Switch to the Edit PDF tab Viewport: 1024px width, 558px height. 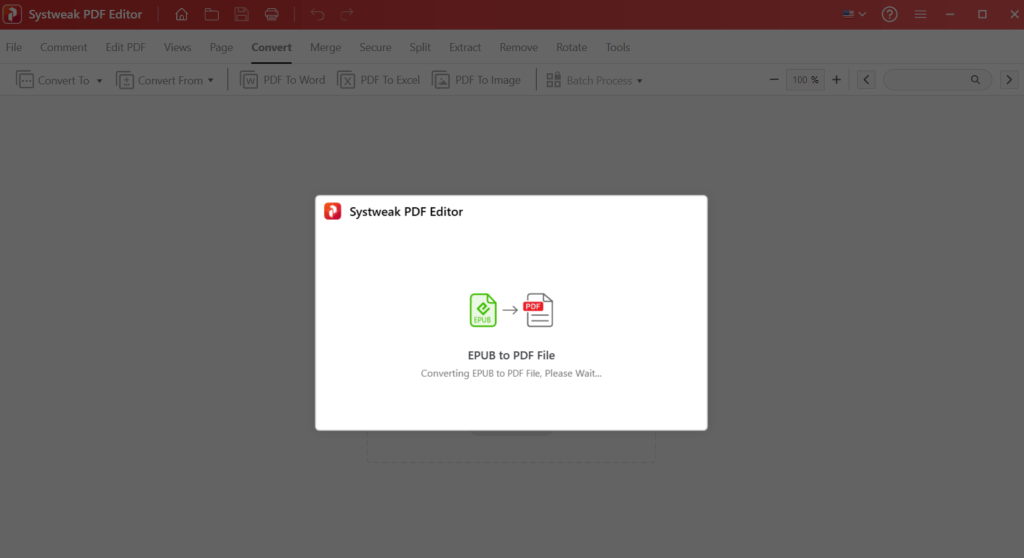click(x=125, y=47)
